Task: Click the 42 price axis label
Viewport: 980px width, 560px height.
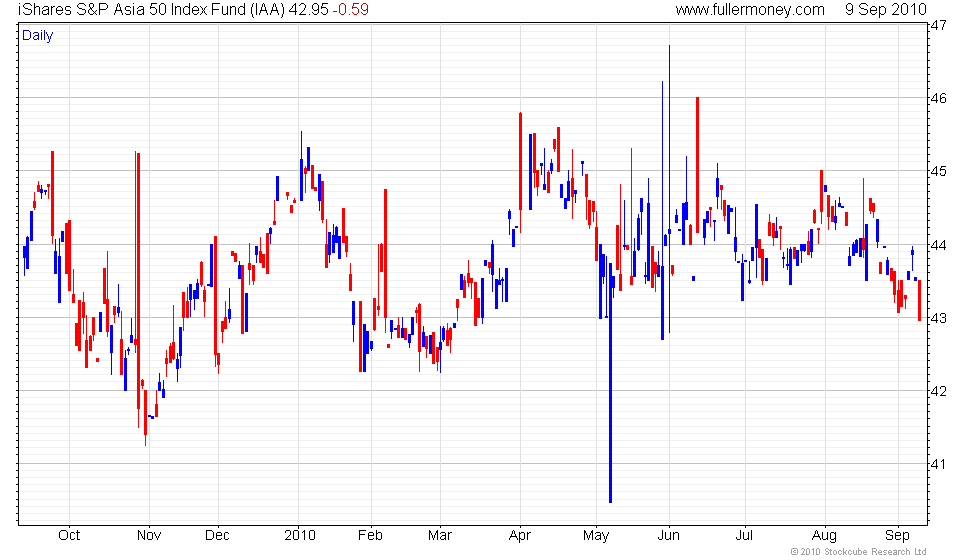Action: click(939, 391)
